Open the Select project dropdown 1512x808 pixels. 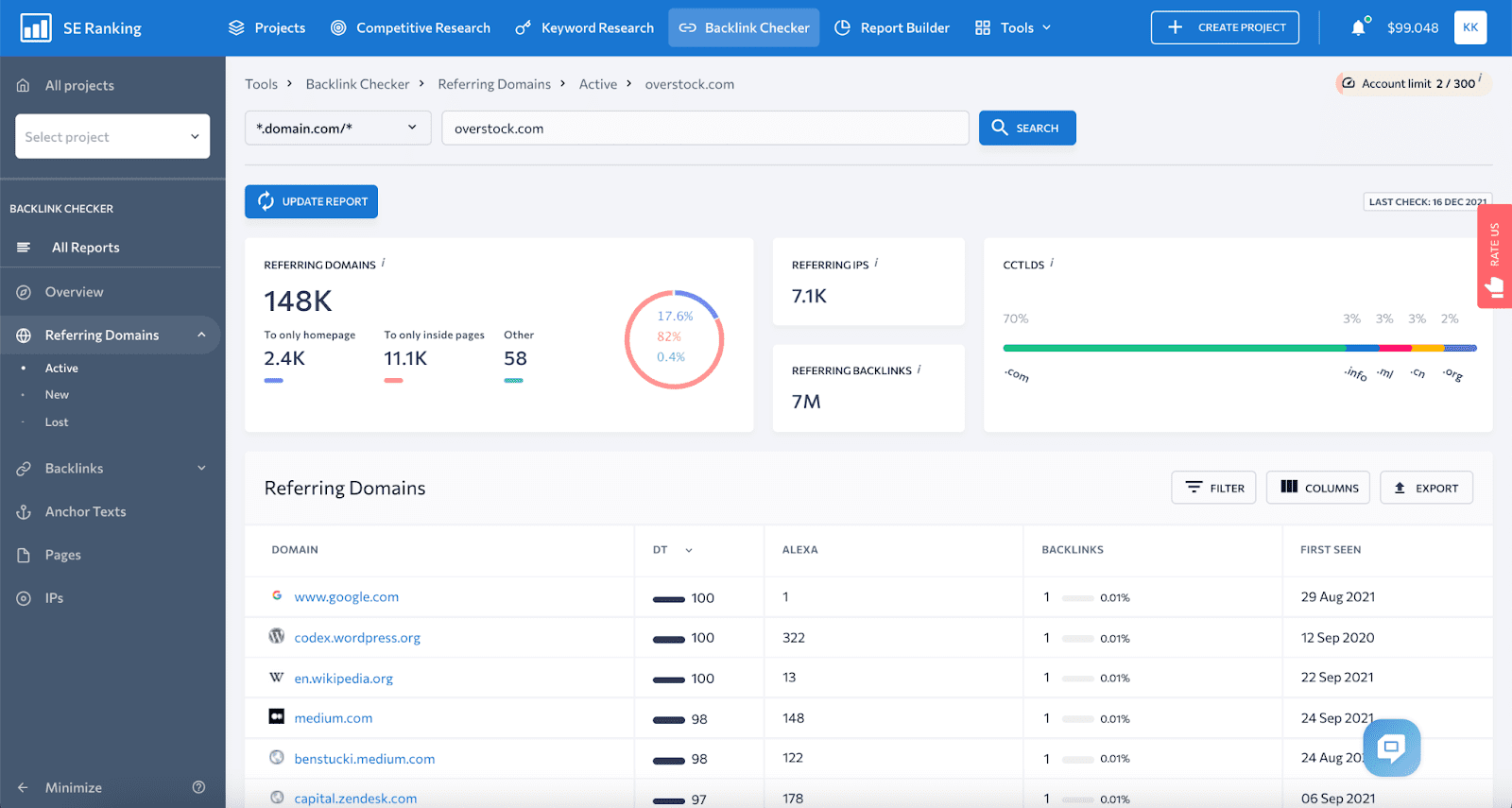(112, 136)
